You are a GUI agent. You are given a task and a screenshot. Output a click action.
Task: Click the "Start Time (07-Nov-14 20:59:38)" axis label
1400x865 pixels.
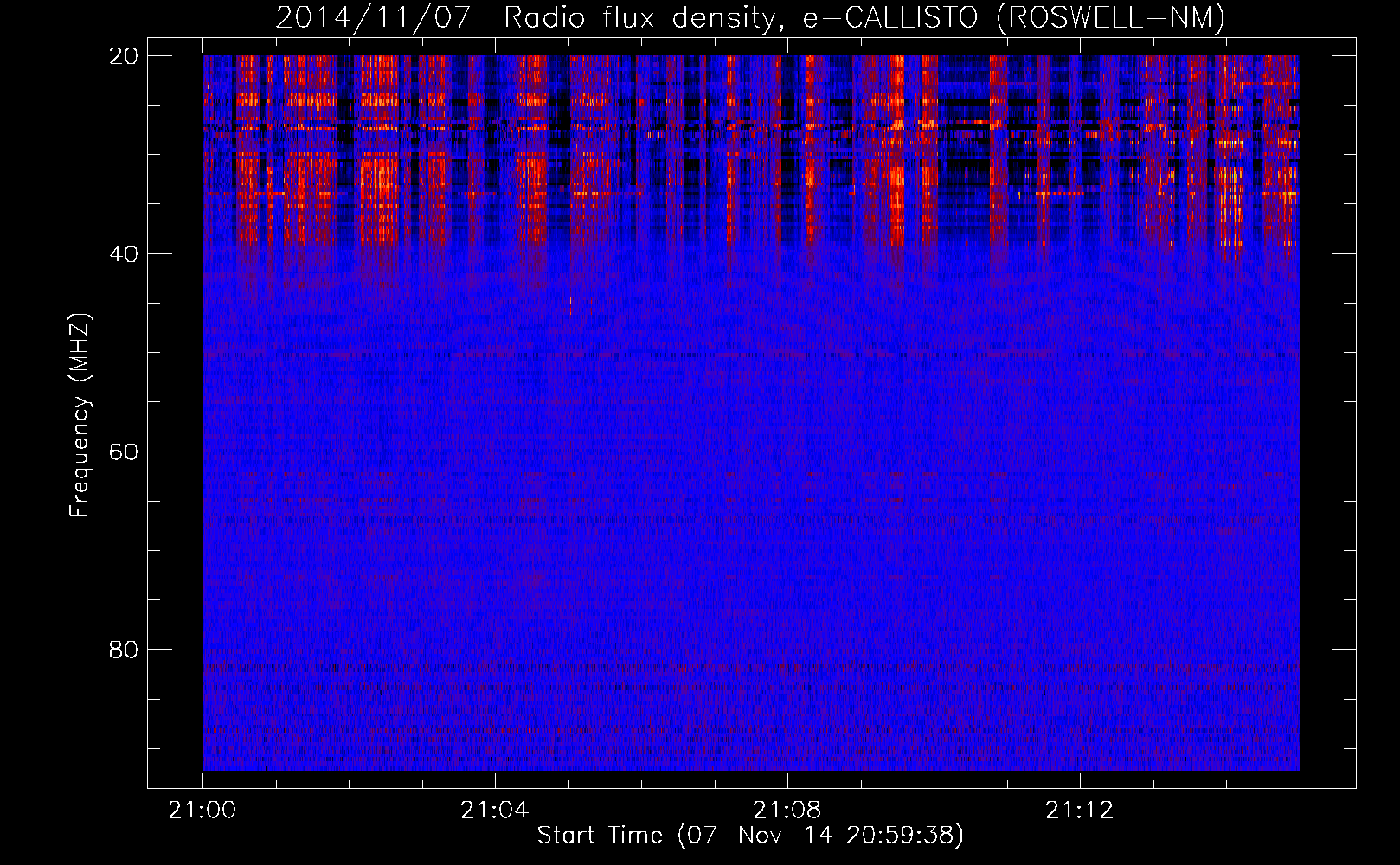coord(750,836)
